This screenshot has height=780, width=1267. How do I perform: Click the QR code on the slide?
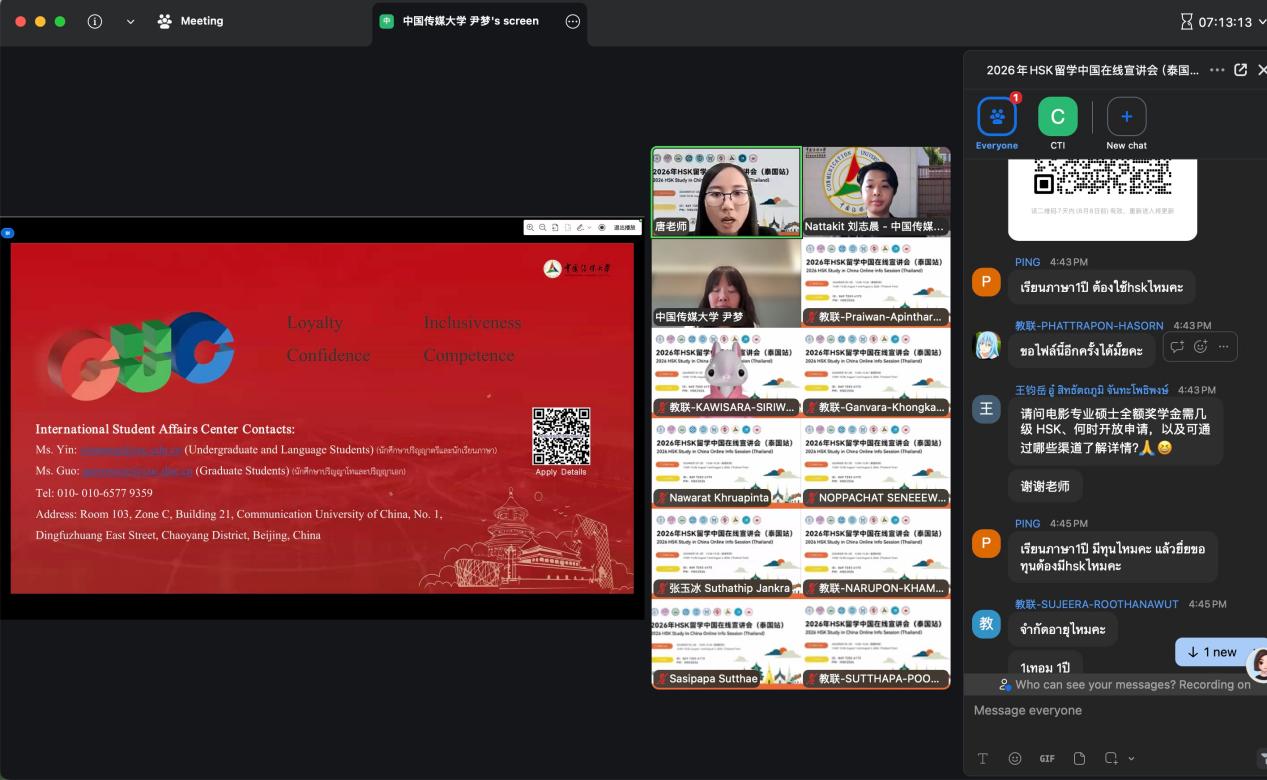[561, 436]
